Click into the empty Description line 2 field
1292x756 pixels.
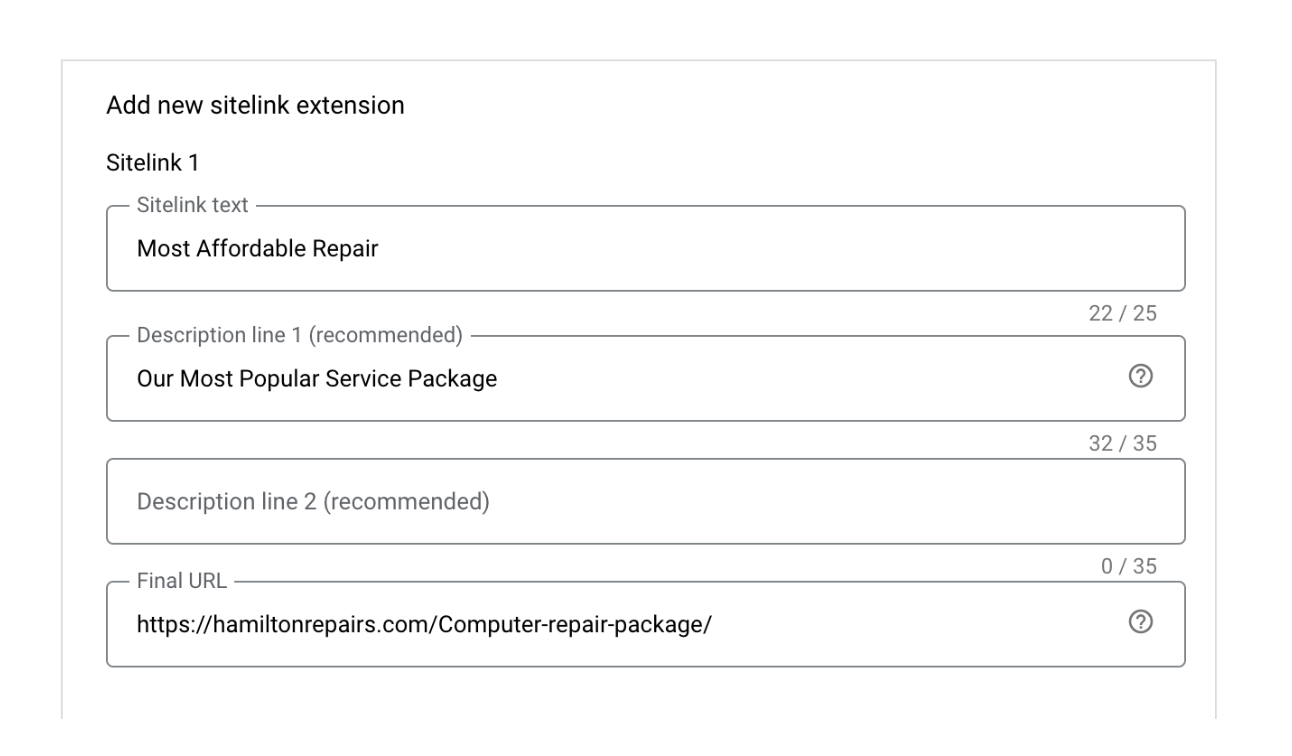[x=645, y=501]
